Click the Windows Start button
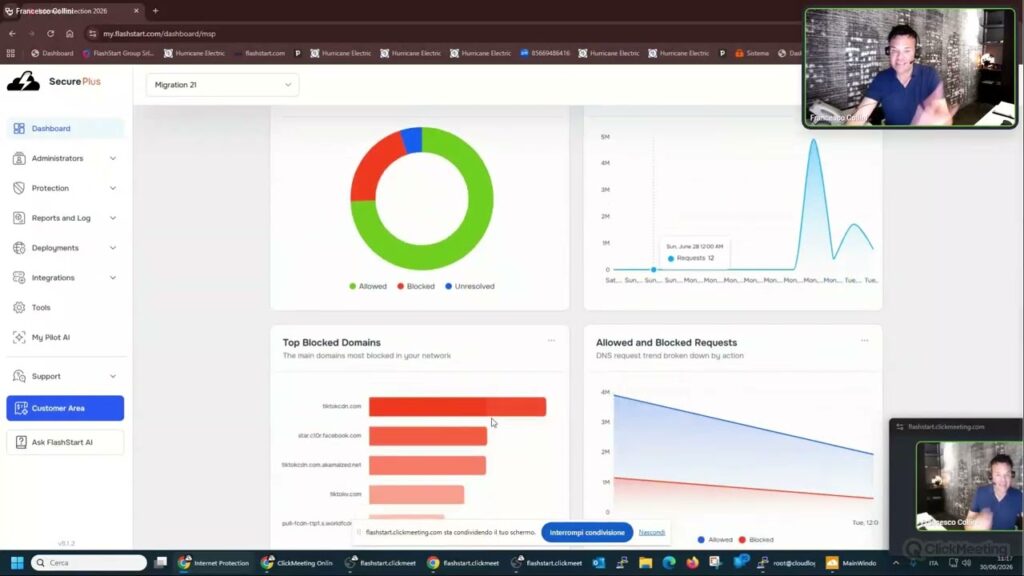 coord(18,563)
